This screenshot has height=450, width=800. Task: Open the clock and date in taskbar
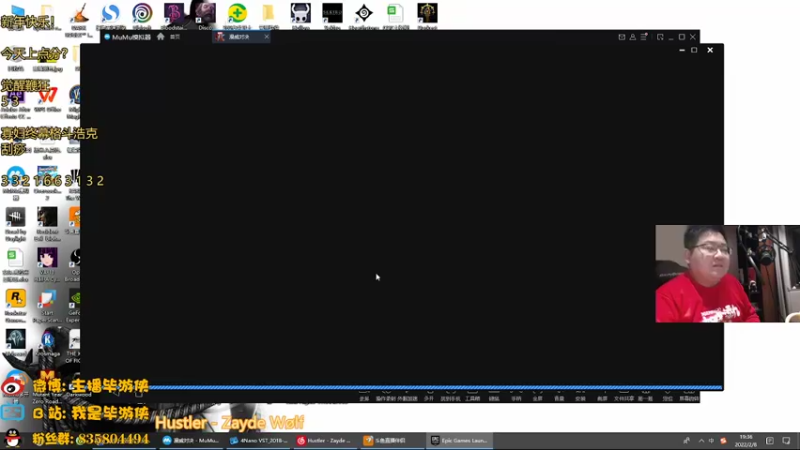[746, 441]
